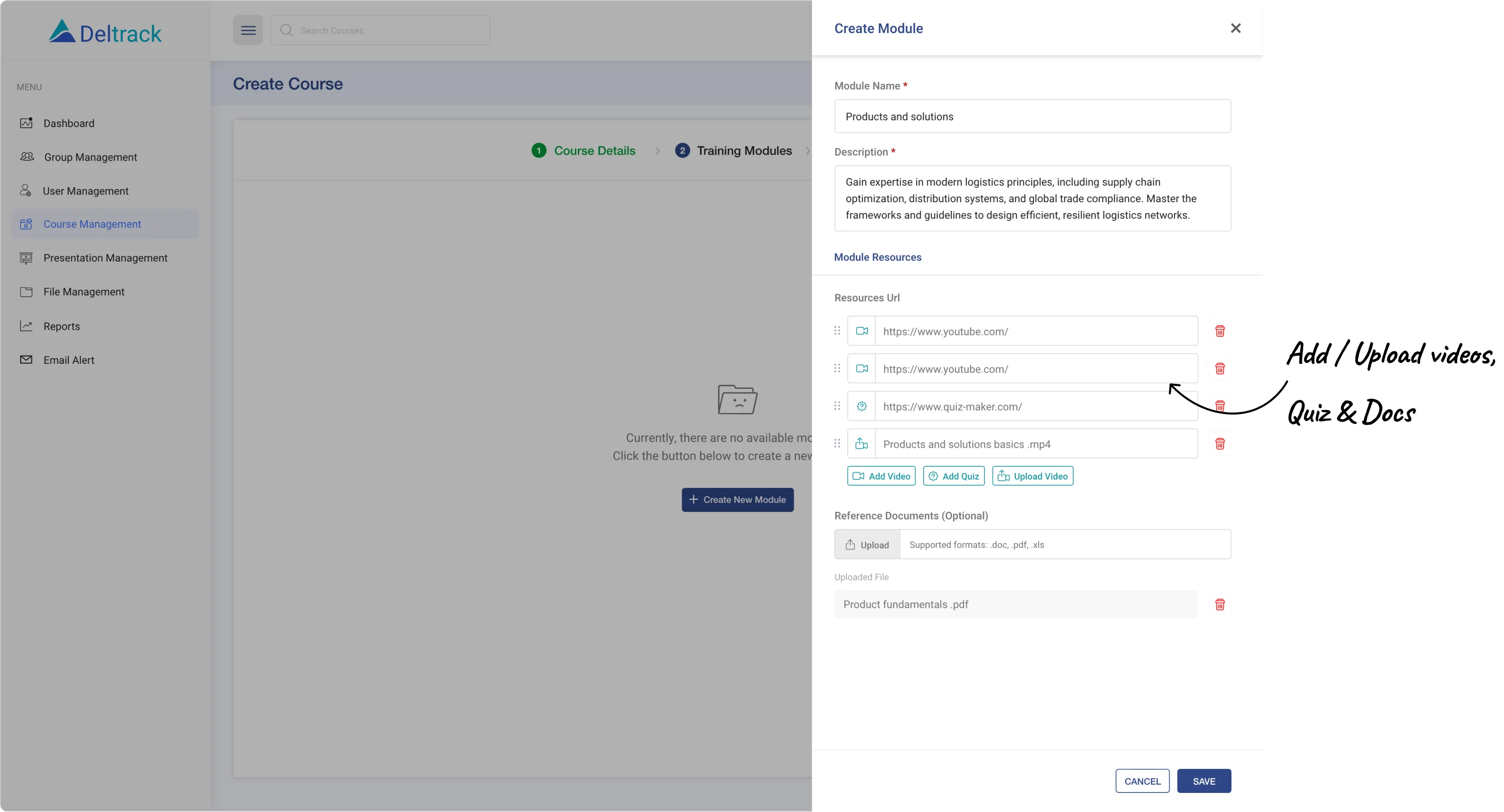Screen dimensions: 1504x812
Task: Click drag handle of first resource row
Action: pos(837,331)
